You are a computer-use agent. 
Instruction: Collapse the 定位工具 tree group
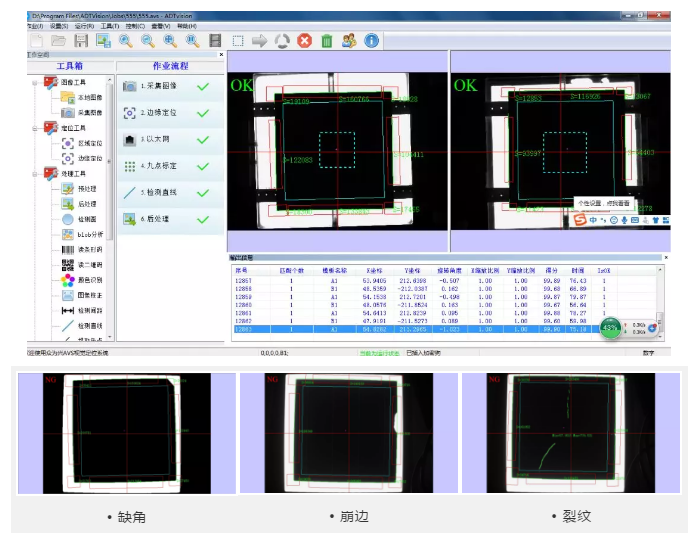click(35, 128)
